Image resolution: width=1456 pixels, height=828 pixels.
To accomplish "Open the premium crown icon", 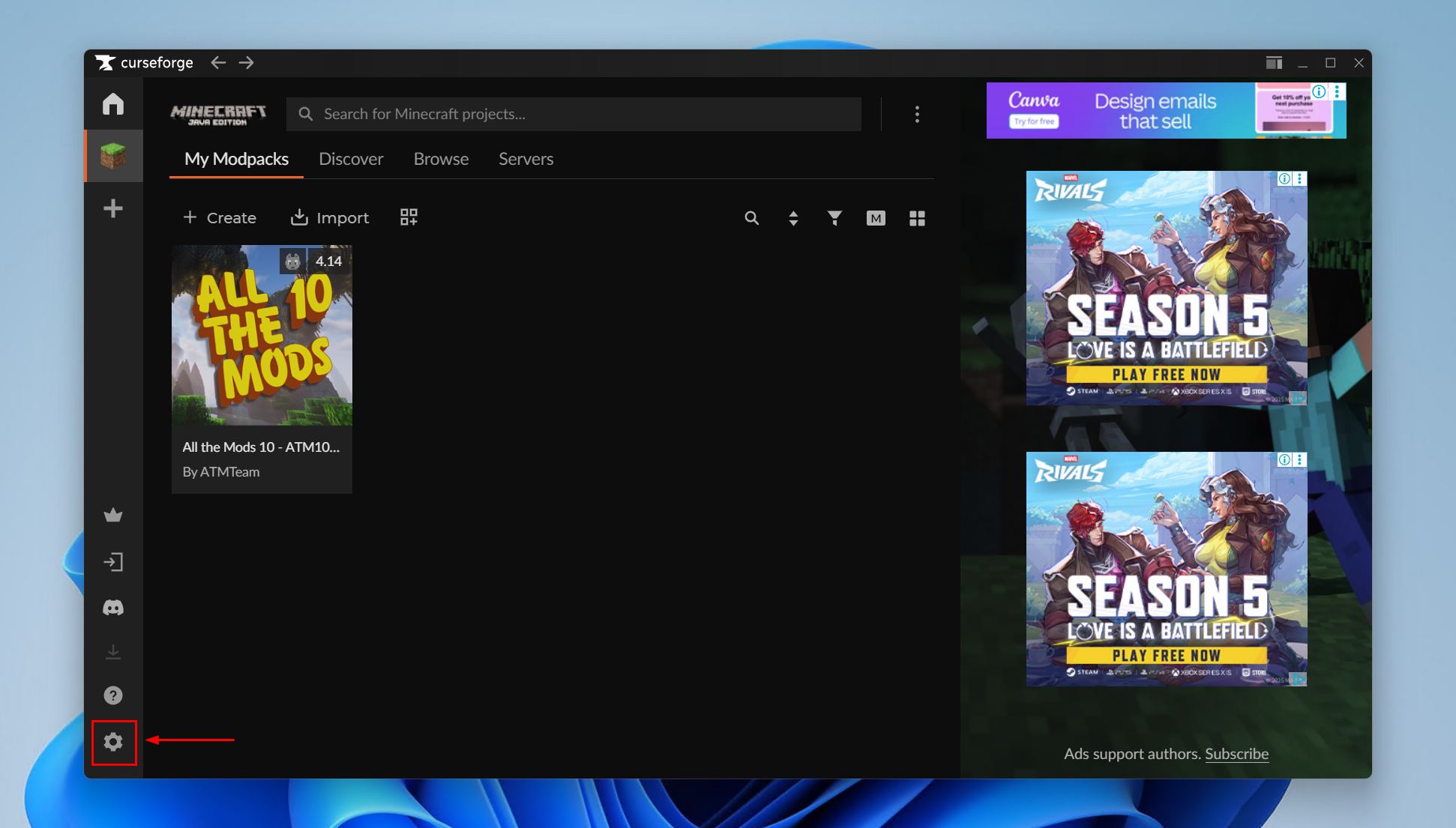I will coord(113,515).
